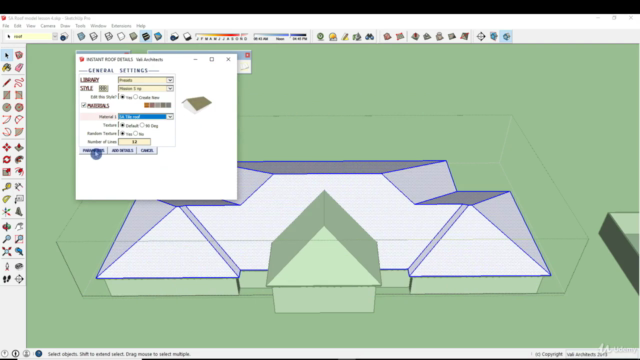Screen dimensions: 640x360
Task: Activate the Move tool
Action: click(x=7, y=147)
